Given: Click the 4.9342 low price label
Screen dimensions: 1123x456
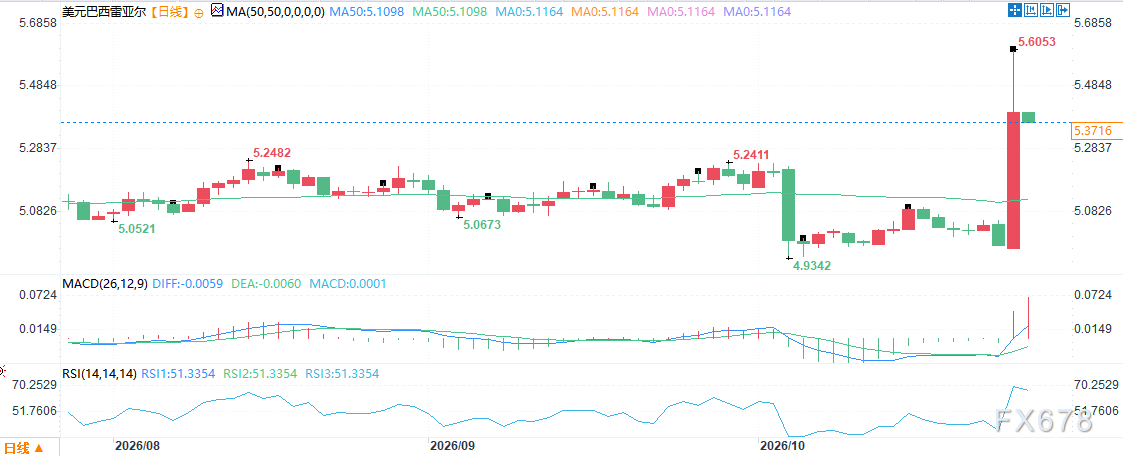Looking at the screenshot, I should pos(812,266).
